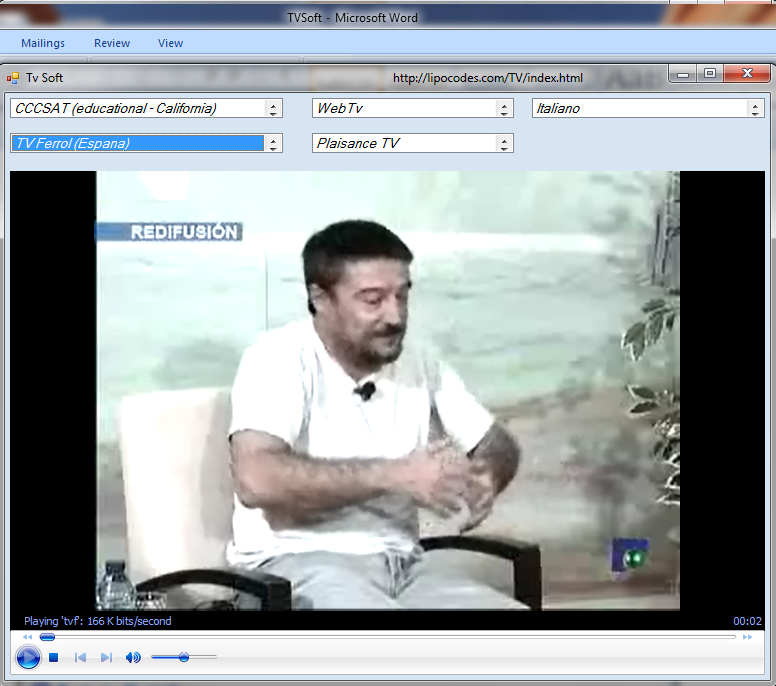Close the Tv Soft window
The image size is (776, 686).
[747, 74]
